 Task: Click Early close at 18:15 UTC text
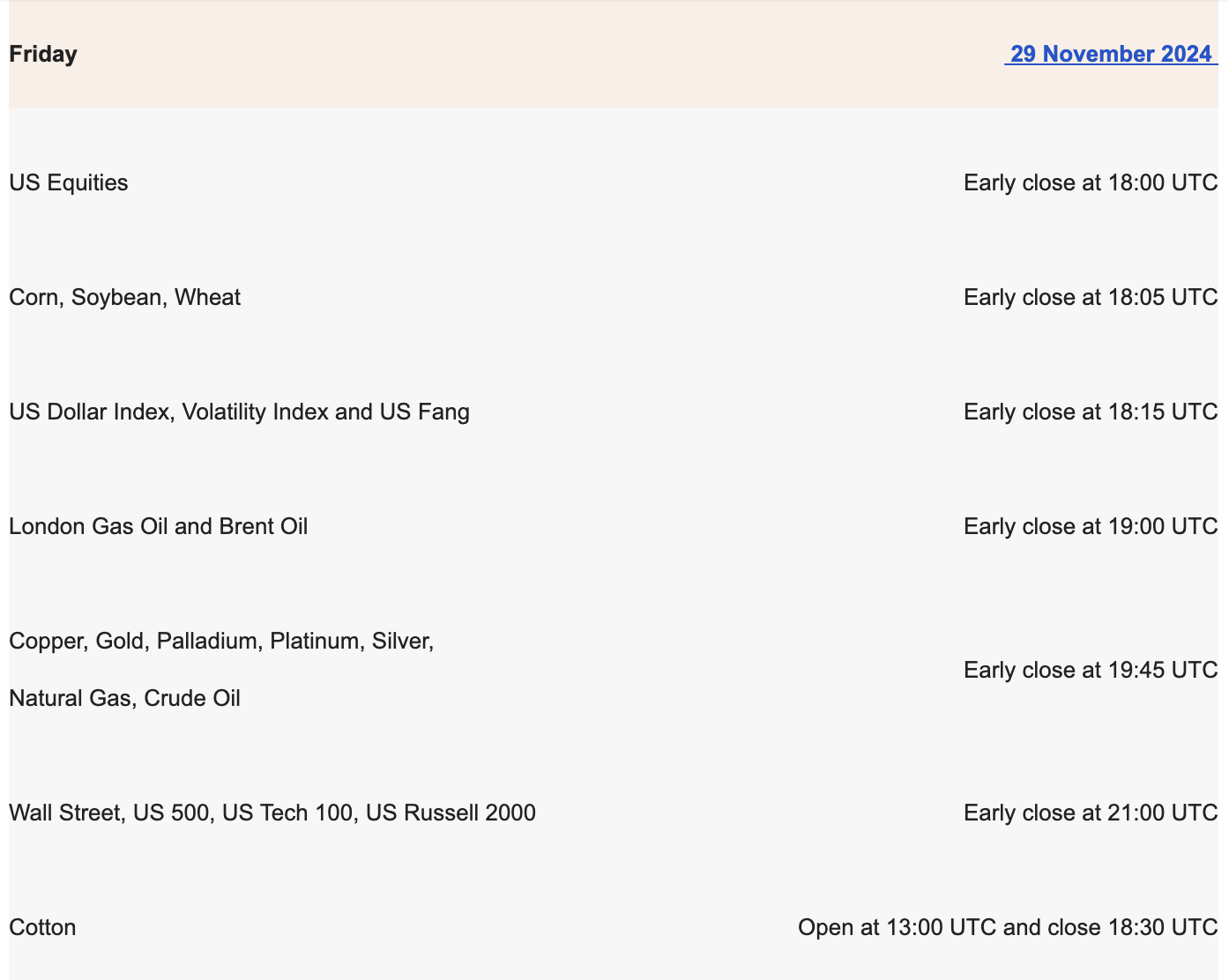click(1091, 412)
